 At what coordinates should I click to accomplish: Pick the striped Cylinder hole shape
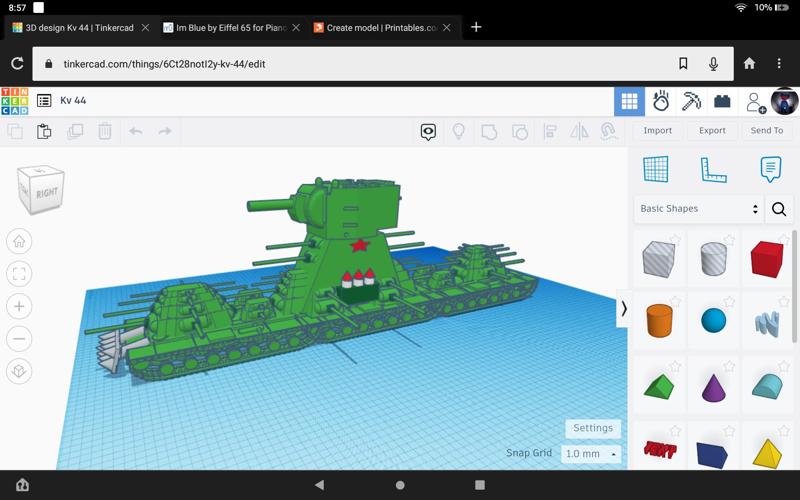pos(713,259)
